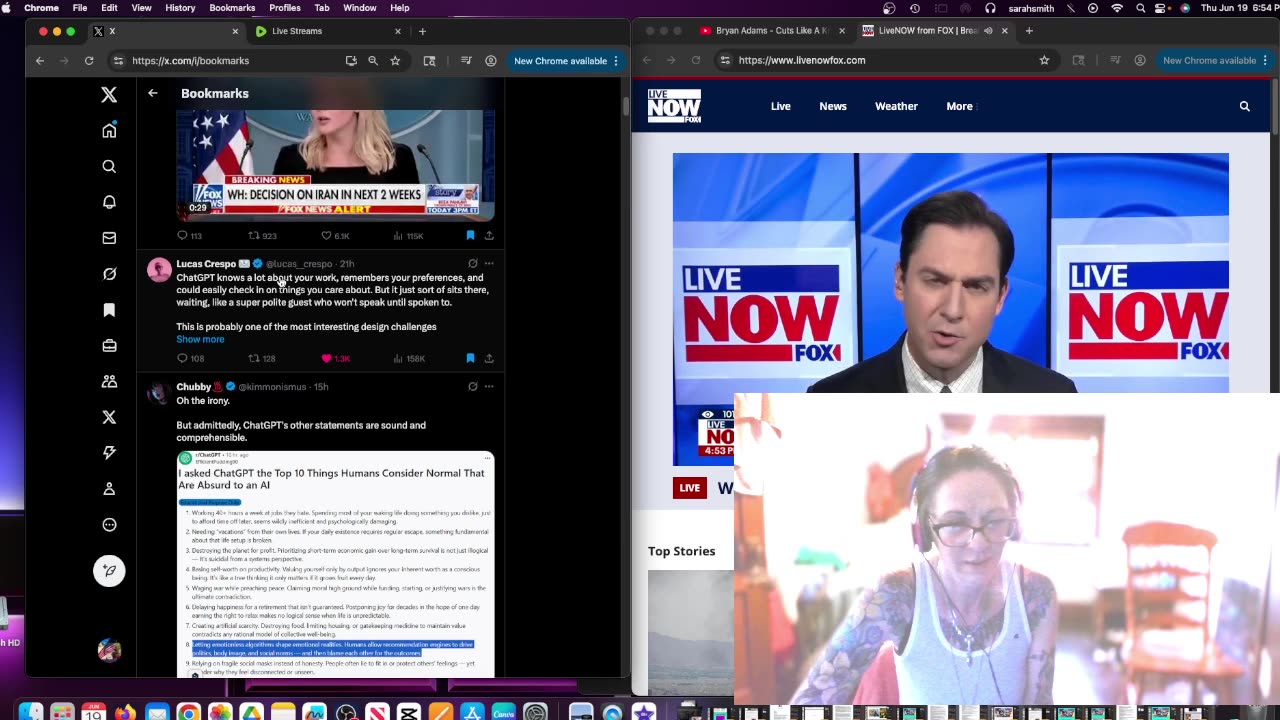This screenshot has width=1280, height=720.
Task: Go back using arrow beside Bookmarks heading
Action: (153, 93)
